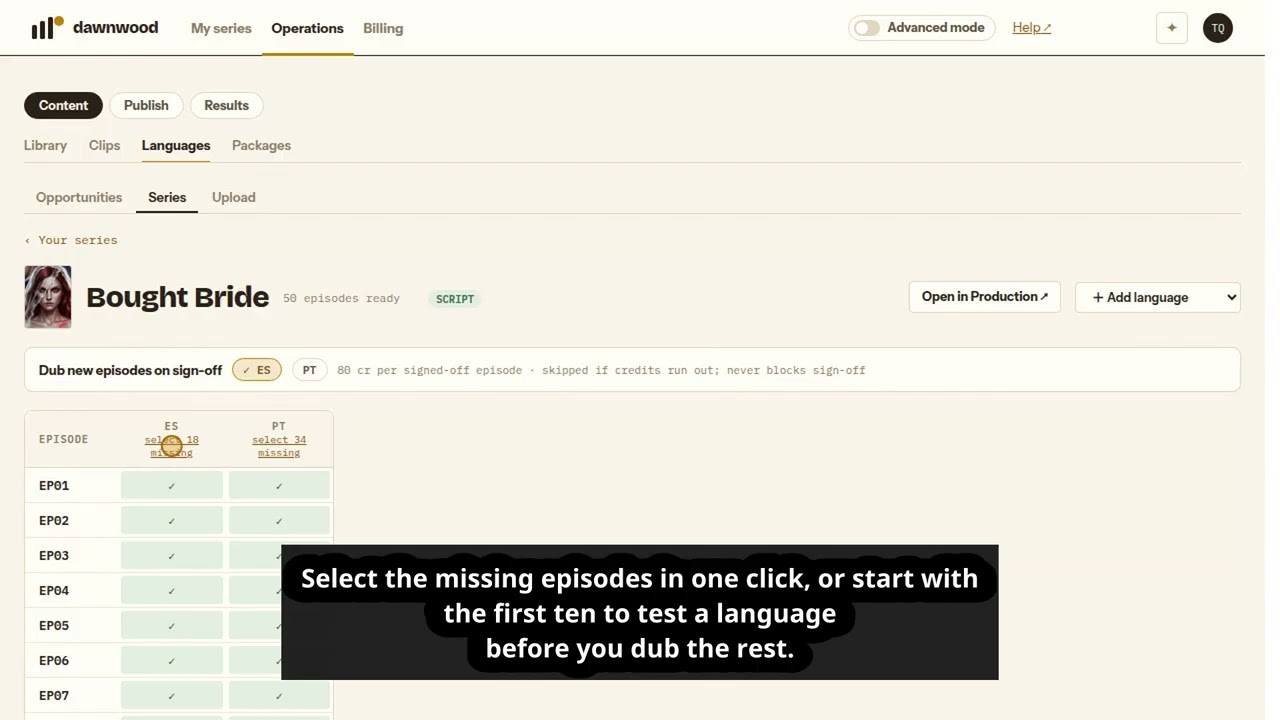
Task: Switch to the Results pill tab
Action: tap(226, 105)
